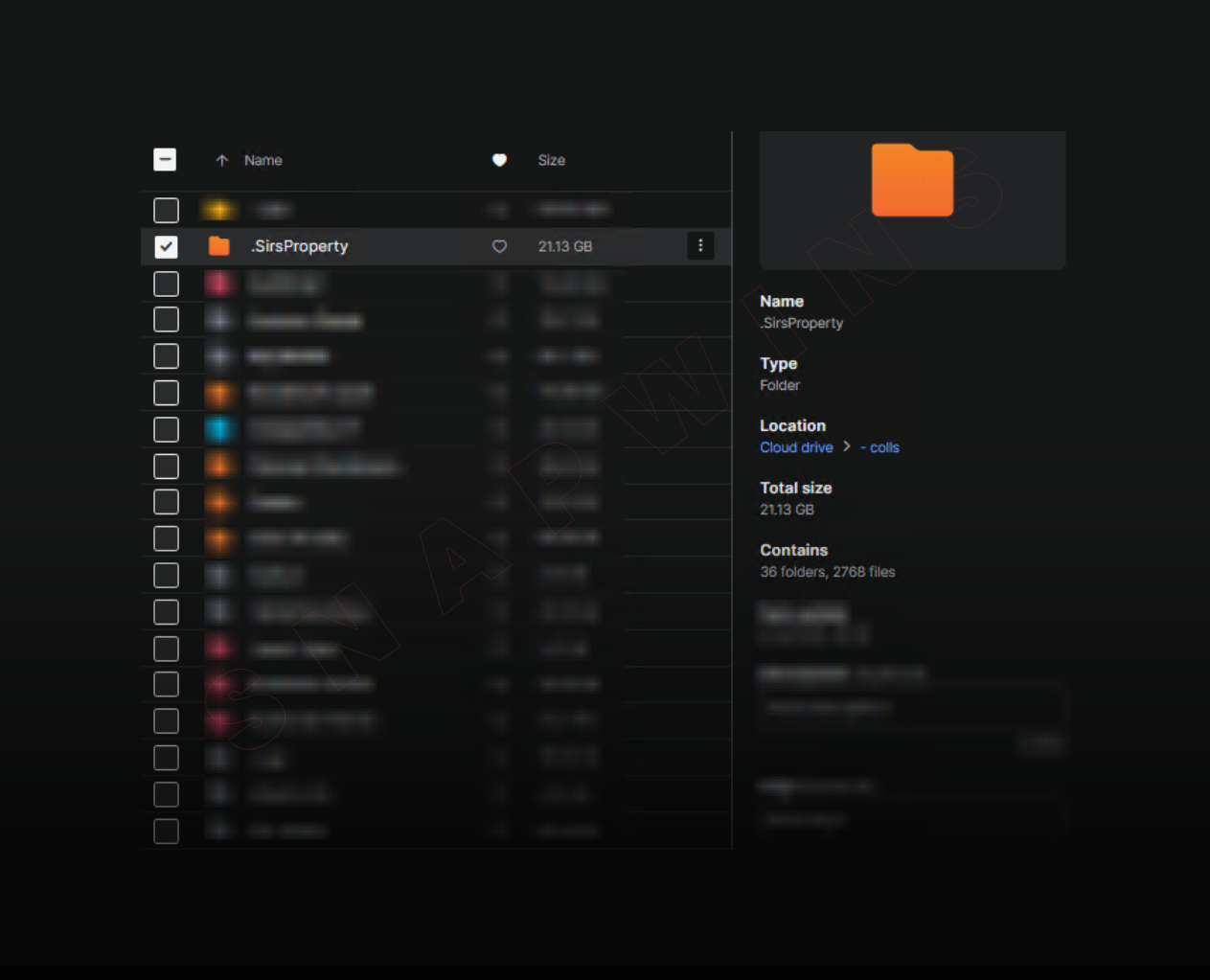
Task: Click the orange .SirsProperty folder icon
Action: coord(219,246)
